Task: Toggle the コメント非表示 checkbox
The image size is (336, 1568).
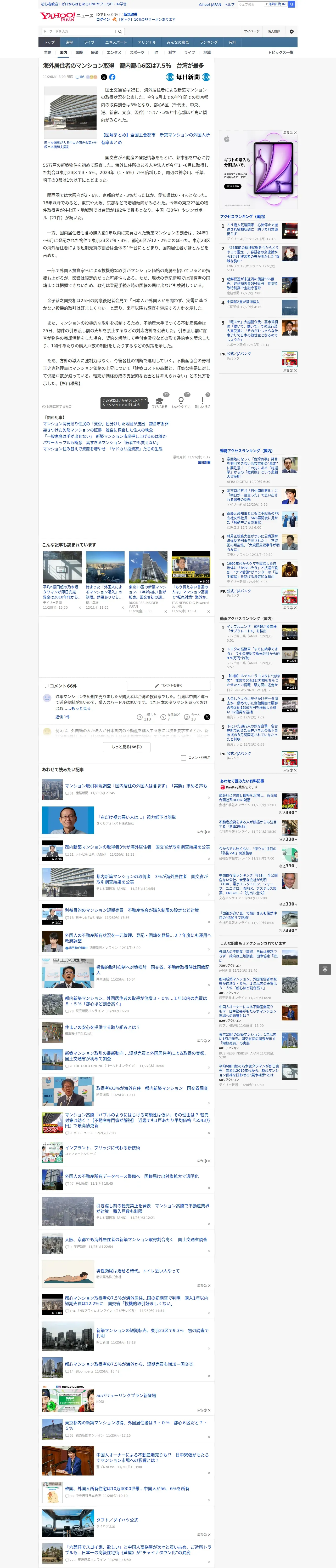Action: (x=183, y=758)
